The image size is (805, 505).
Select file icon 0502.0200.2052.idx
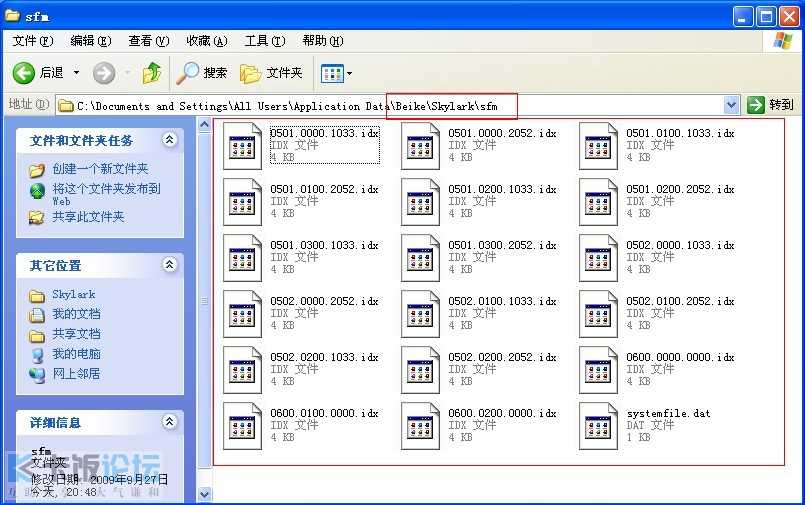coord(420,370)
